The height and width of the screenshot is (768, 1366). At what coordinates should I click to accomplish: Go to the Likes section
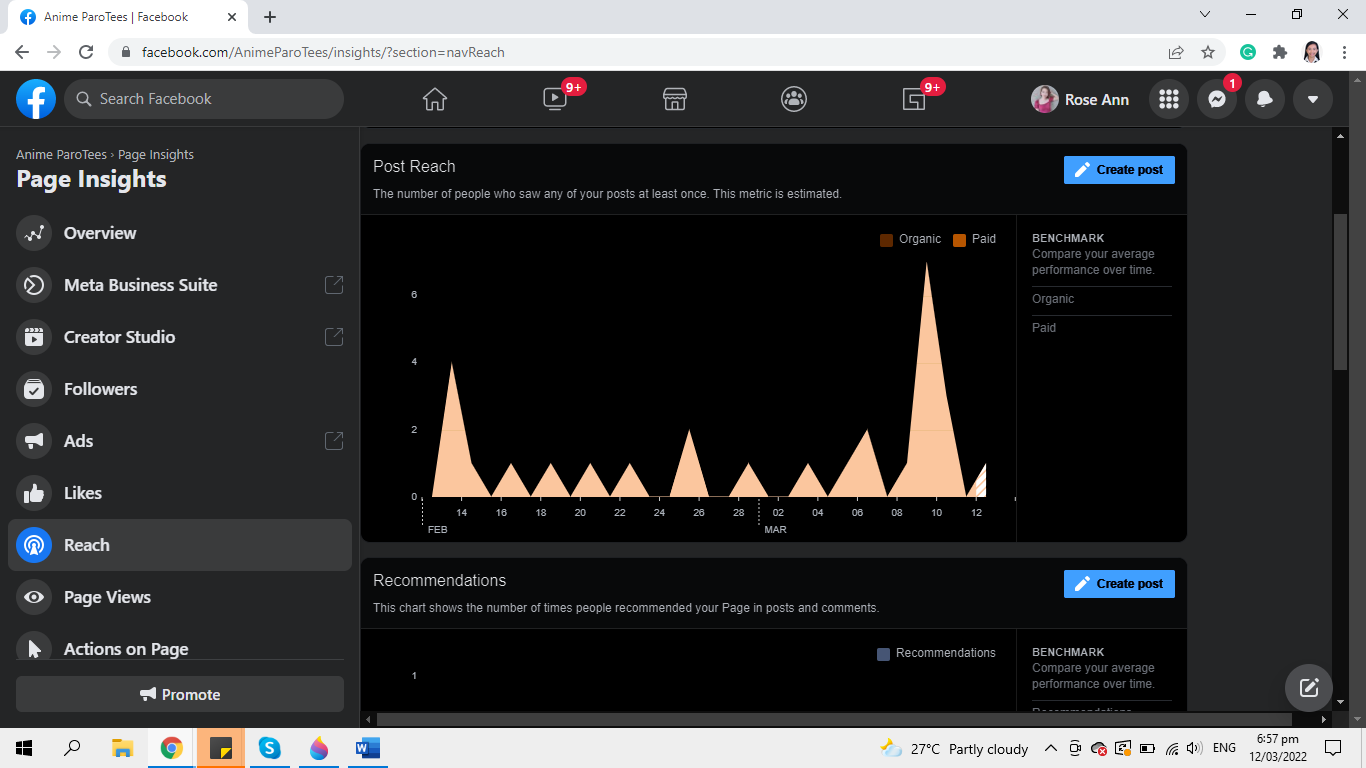click(180, 493)
